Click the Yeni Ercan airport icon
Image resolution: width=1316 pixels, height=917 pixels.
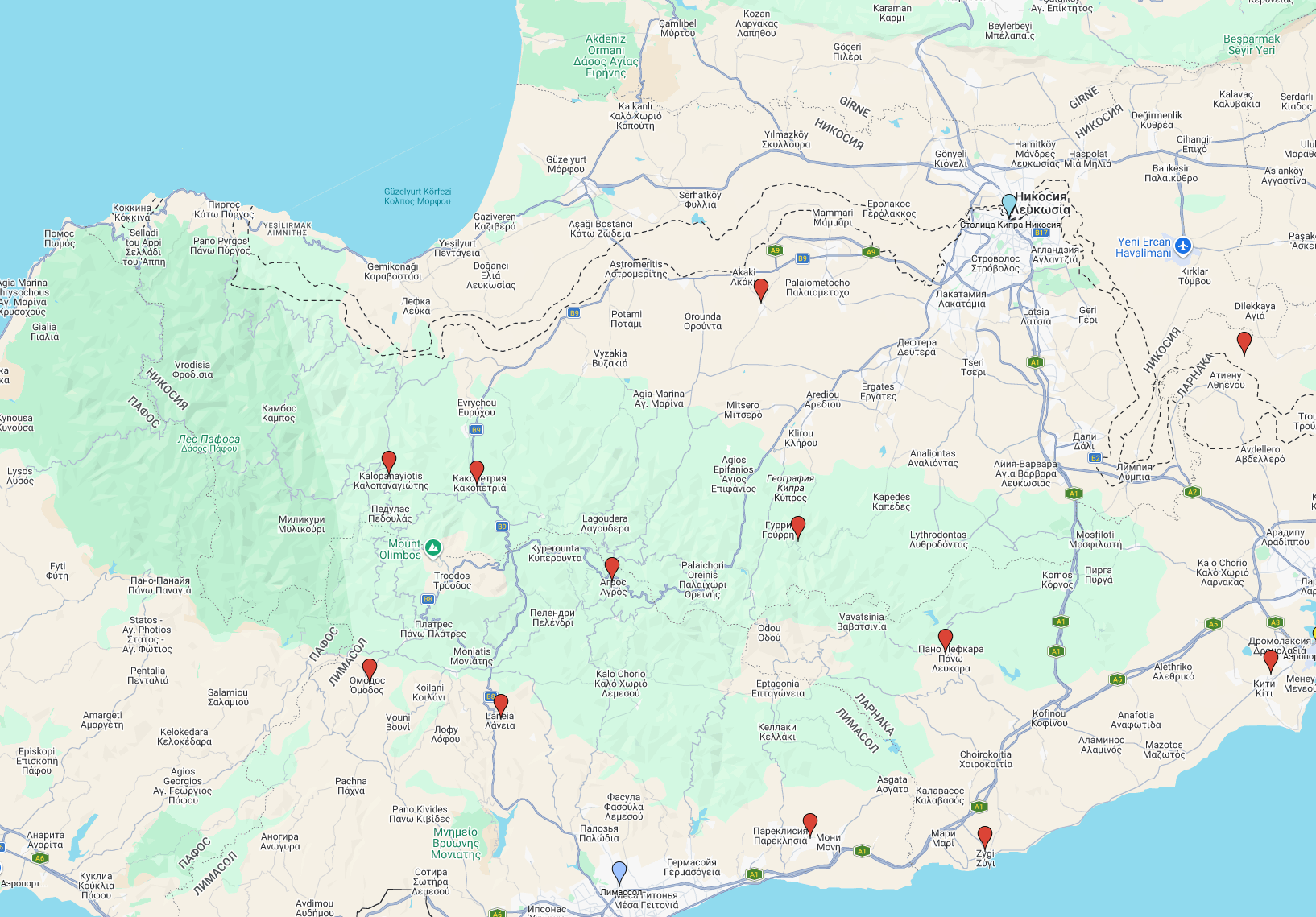(1182, 246)
